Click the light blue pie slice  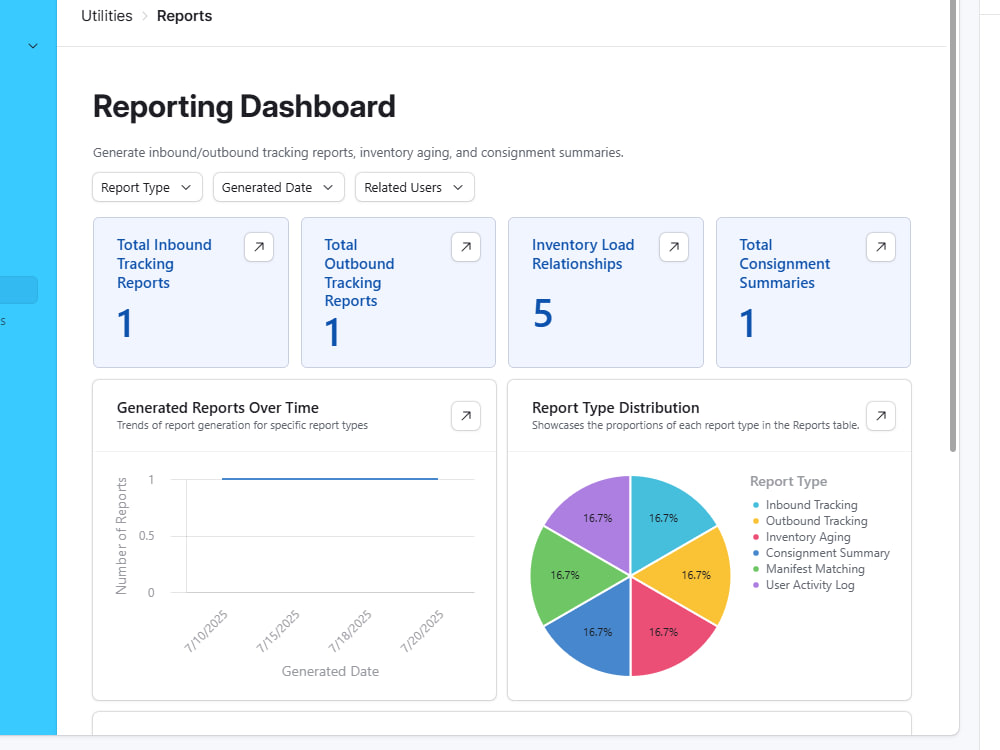point(666,518)
